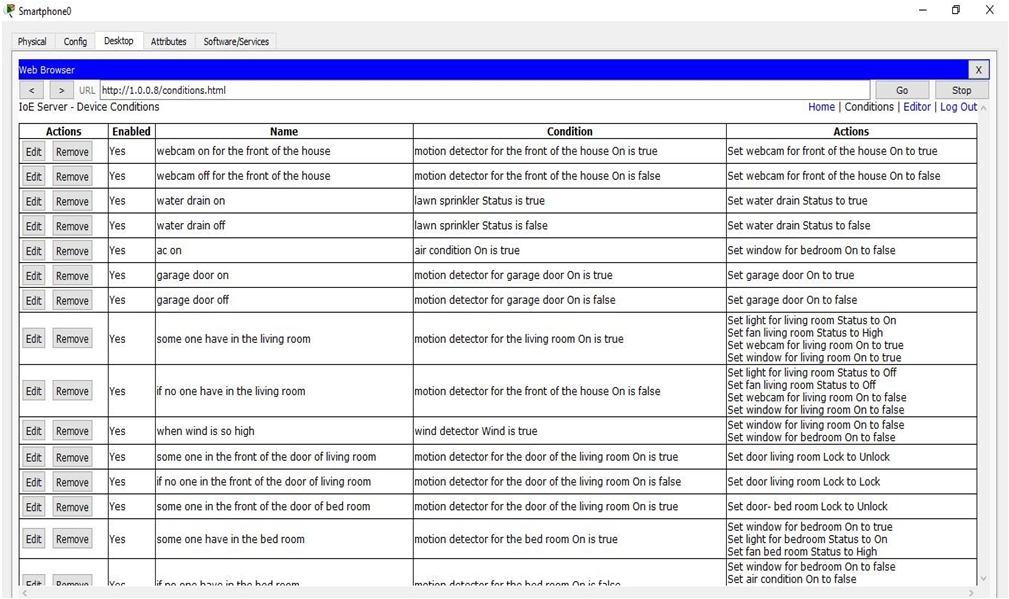Select the Desktop tab

pos(119,41)
